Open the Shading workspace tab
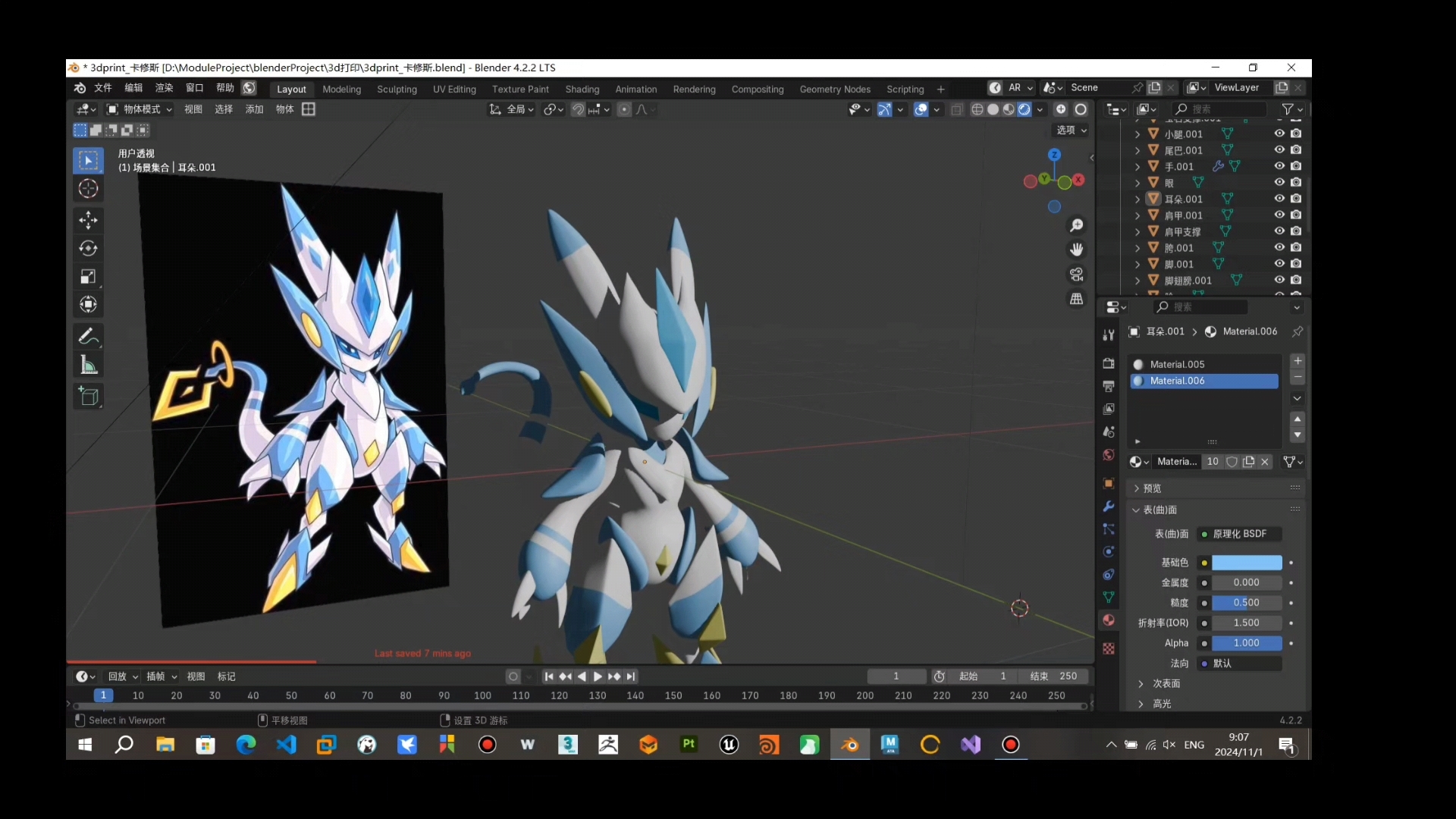The image size is (1456, 819). point(582,89)
